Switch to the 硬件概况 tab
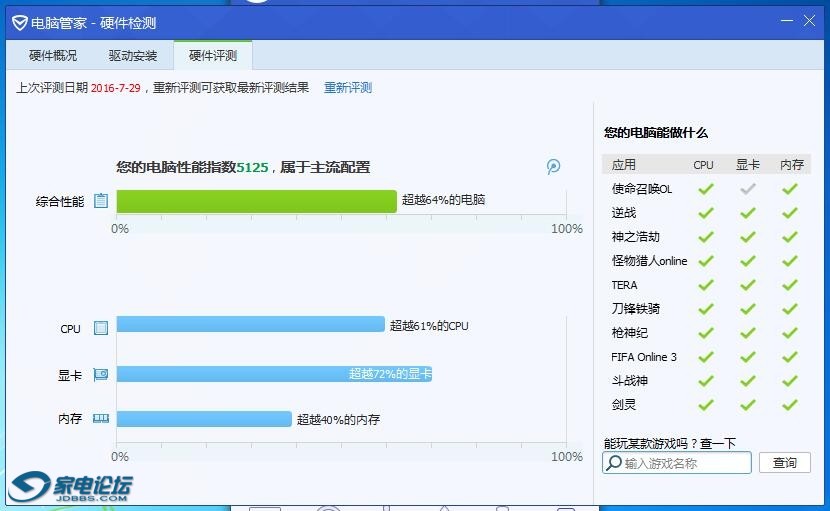 53,56
